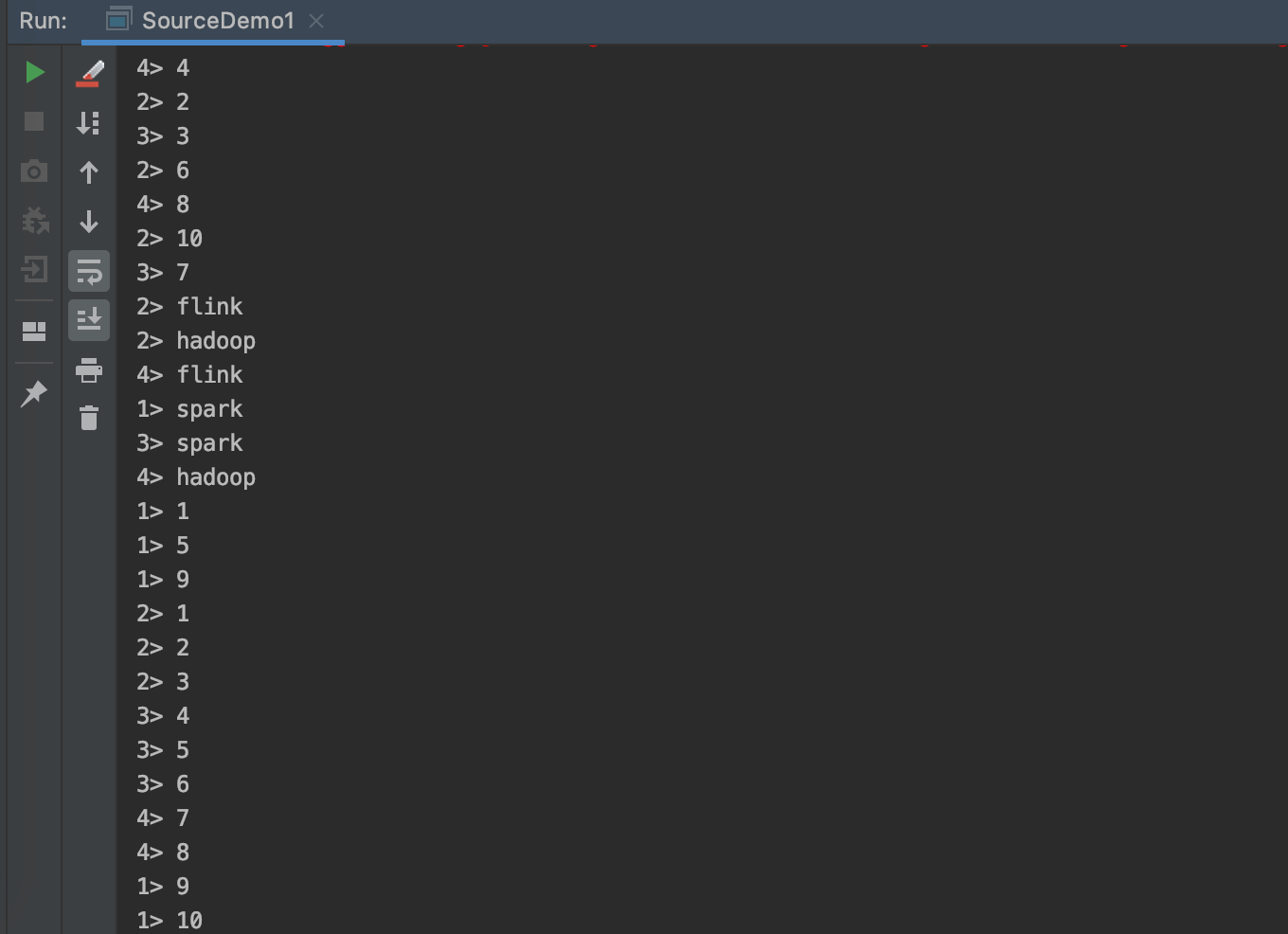Toggle Scroll to End of output

tap(89, 320)
